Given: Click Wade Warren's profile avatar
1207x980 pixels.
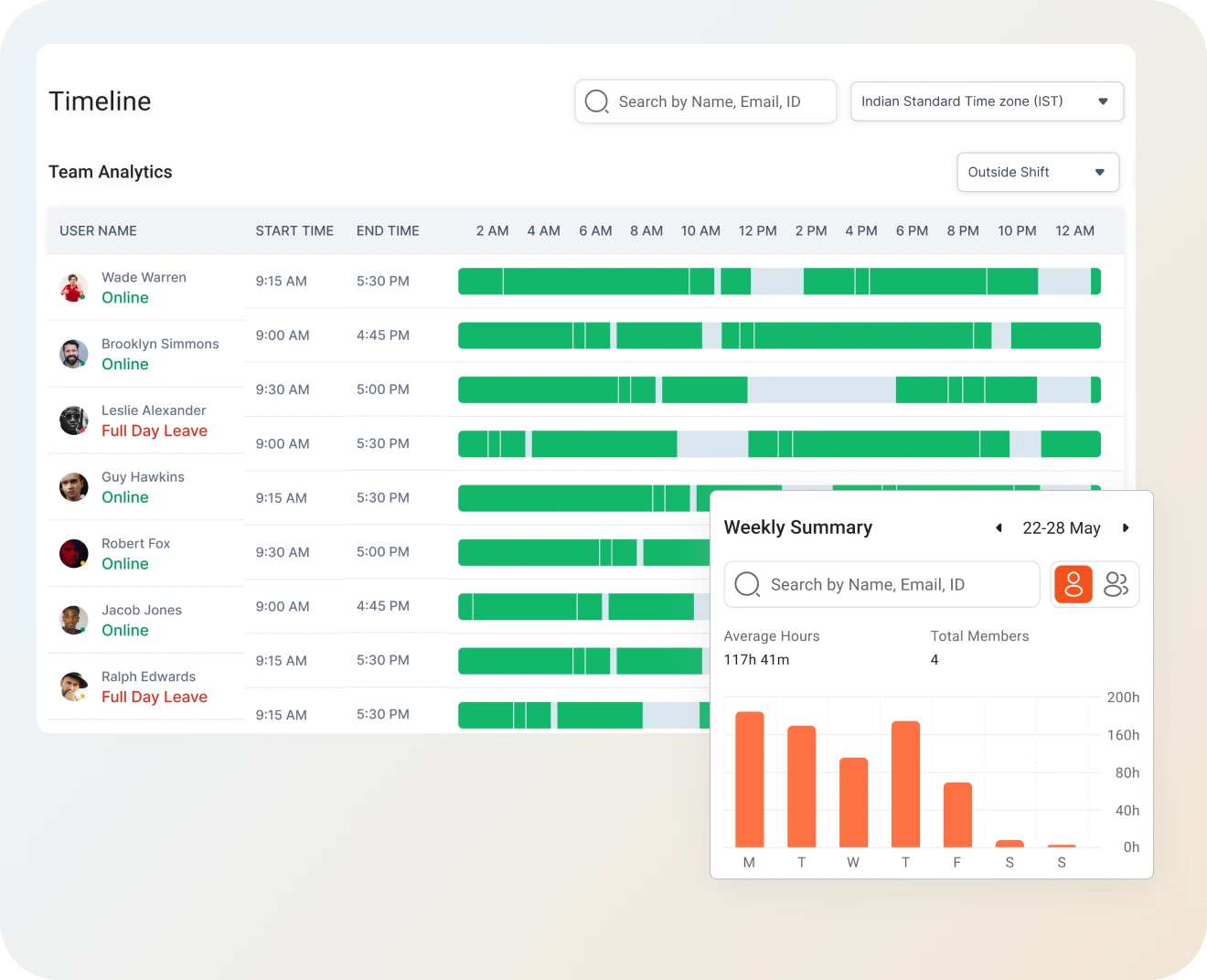Looking at the screenshot, I should 73,287.
